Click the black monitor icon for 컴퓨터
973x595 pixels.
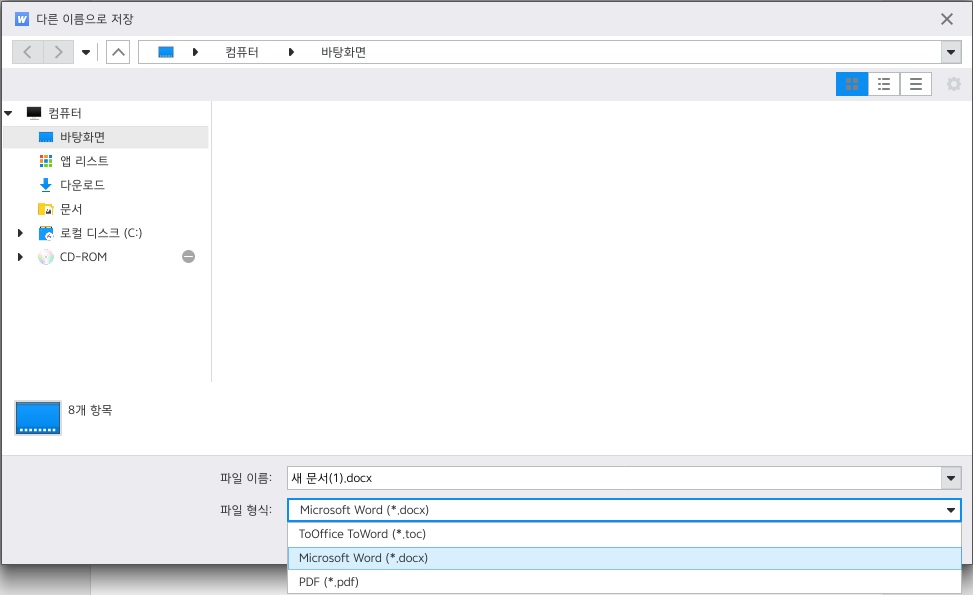click(x=34, y=113)
